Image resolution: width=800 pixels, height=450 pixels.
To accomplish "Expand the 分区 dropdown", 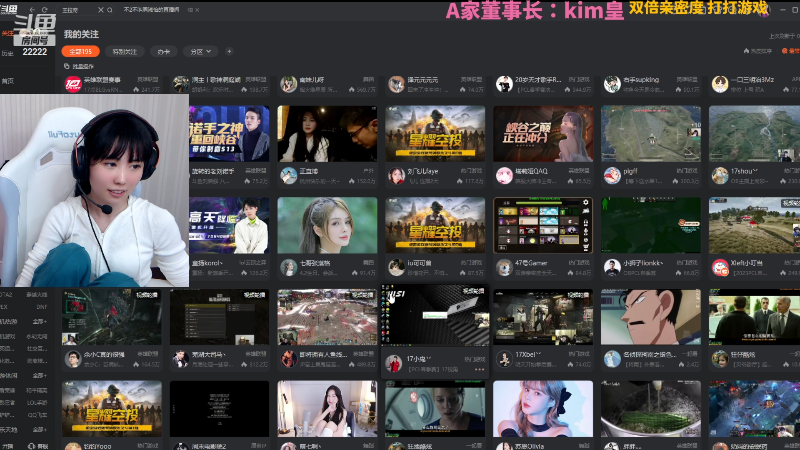I will (201, 52).
